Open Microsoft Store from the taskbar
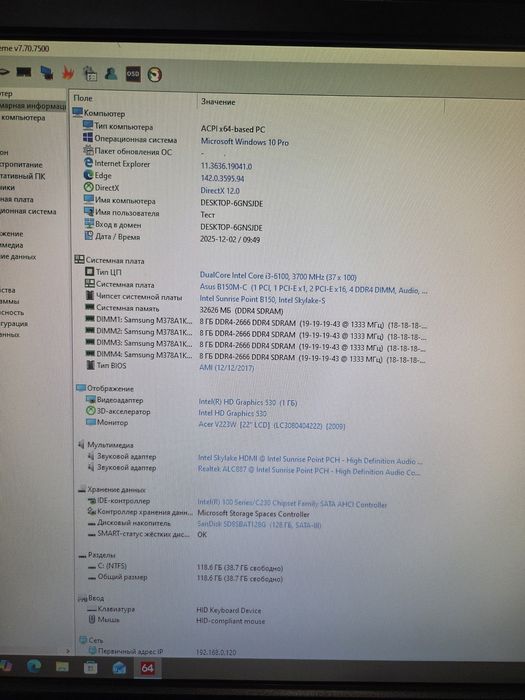Screen dimensions: 525x700 point(90,668)
